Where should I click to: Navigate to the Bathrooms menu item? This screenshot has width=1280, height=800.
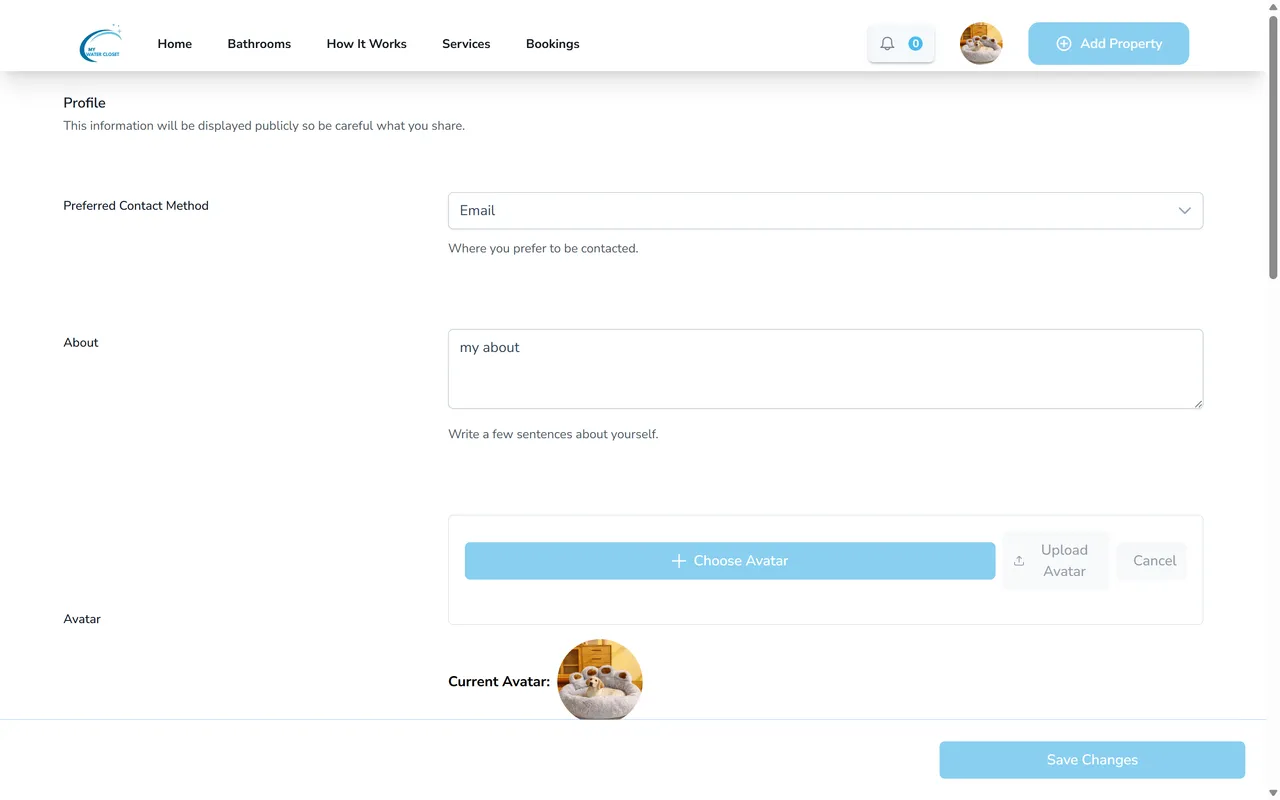pos(259,43)
